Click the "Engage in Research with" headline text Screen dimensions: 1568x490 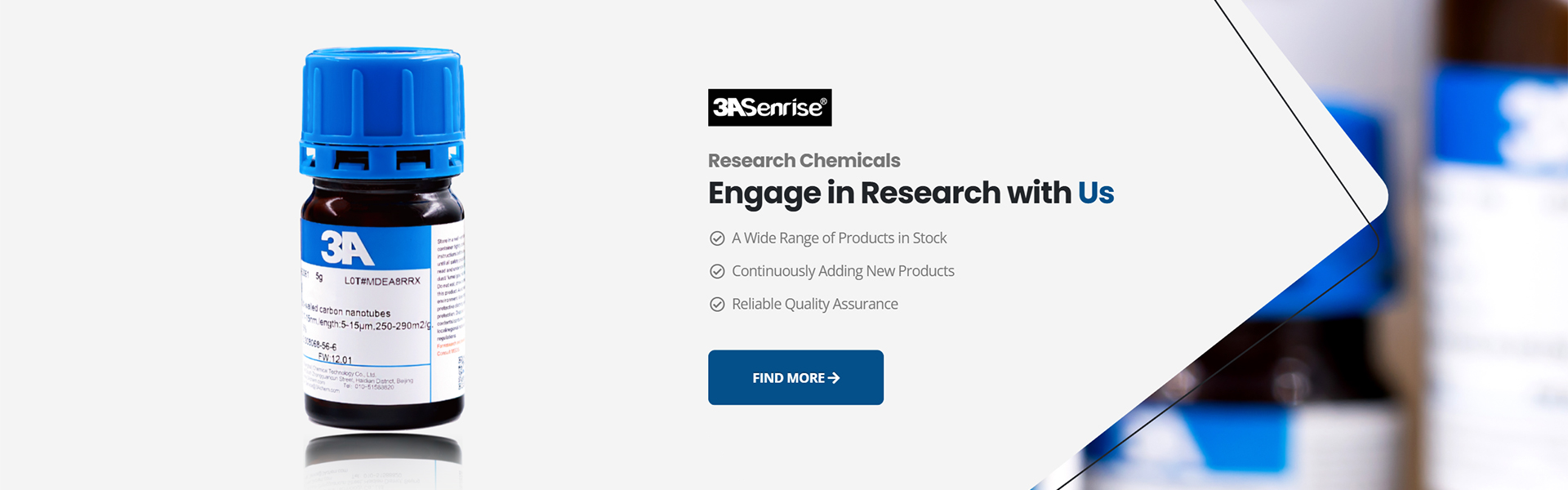pyautogui.click(x=889, y=194)
